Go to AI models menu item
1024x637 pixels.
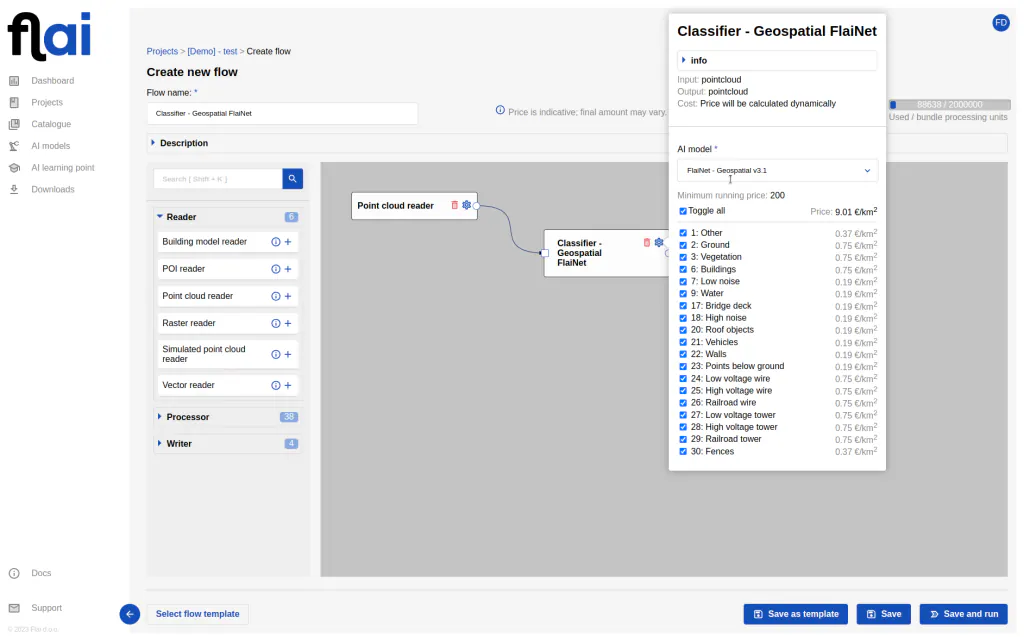pyautogui.click(x=50, y=146)
